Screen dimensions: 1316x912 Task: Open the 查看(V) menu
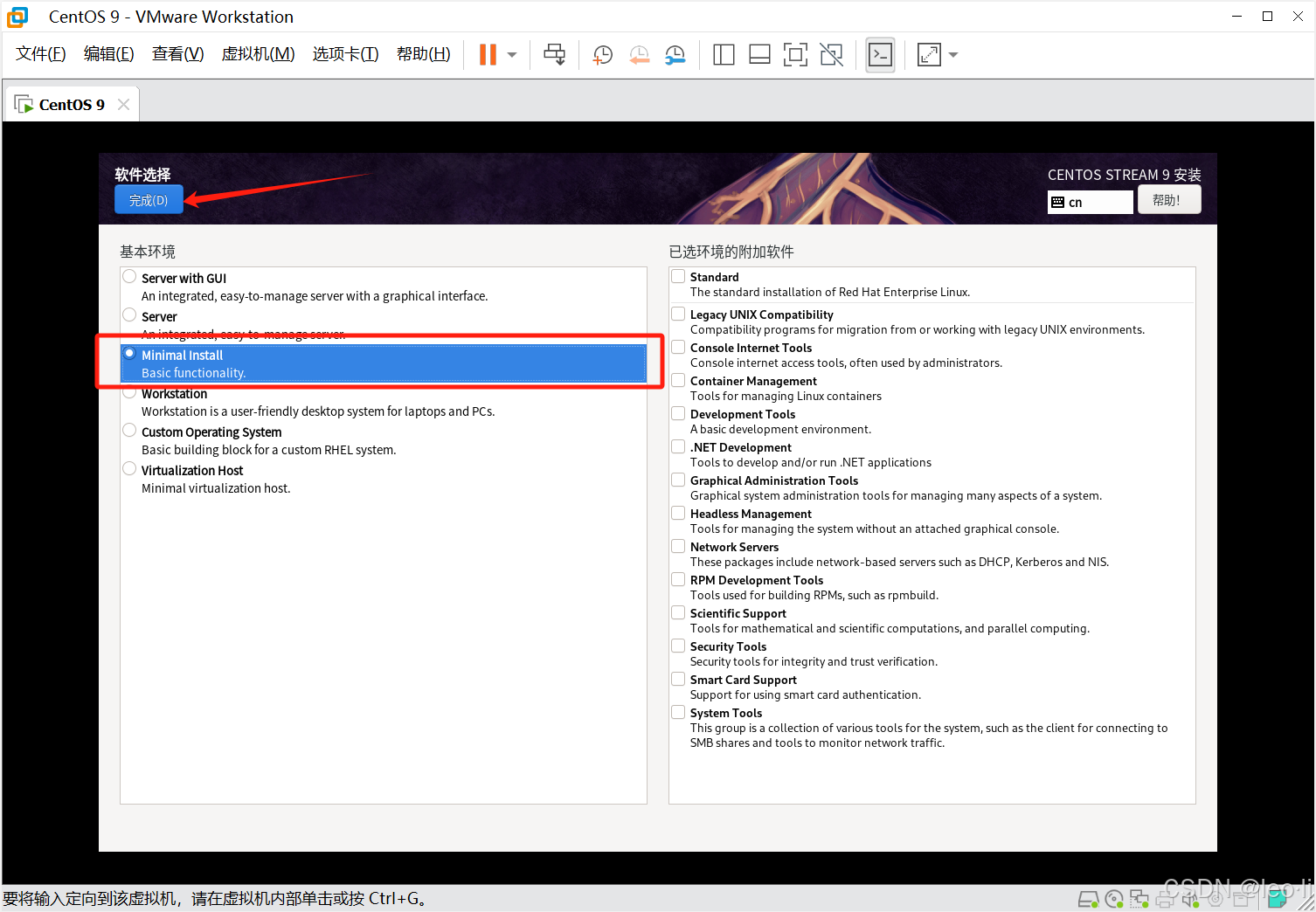[178, 54]
